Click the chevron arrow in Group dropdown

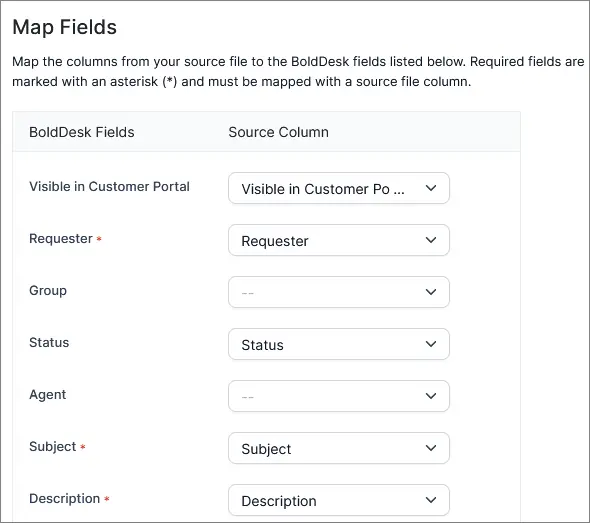tap(431, 292)
